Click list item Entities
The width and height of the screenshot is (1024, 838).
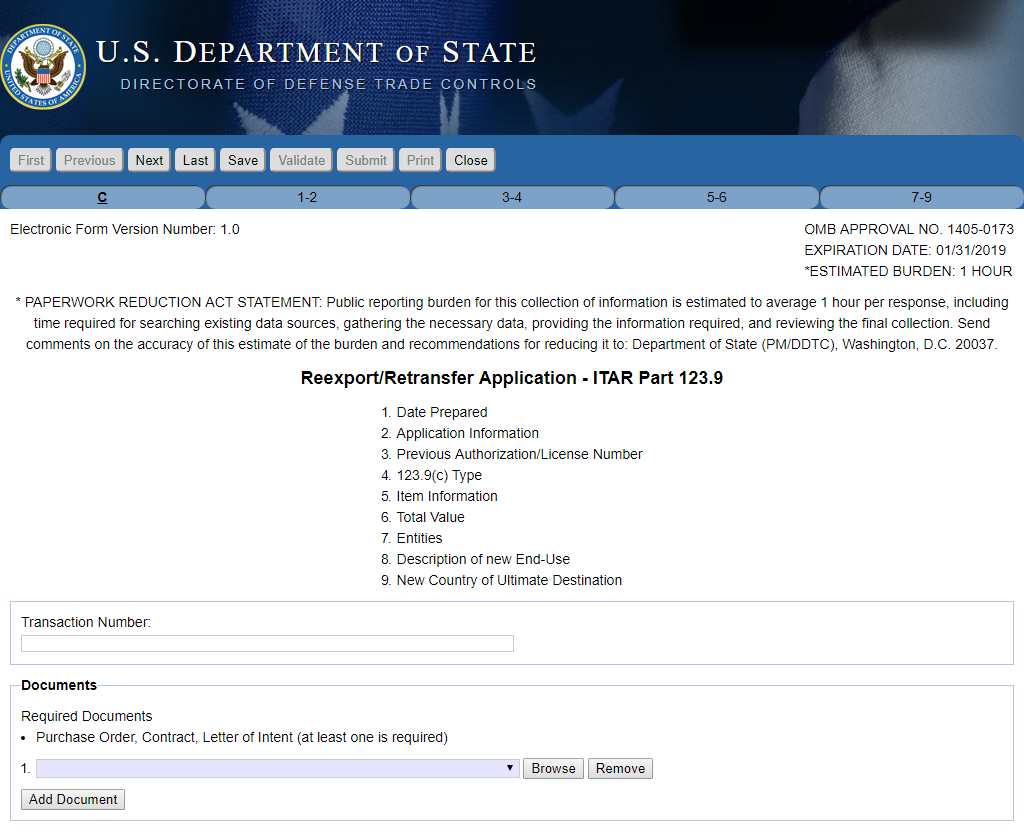(419, 538)
